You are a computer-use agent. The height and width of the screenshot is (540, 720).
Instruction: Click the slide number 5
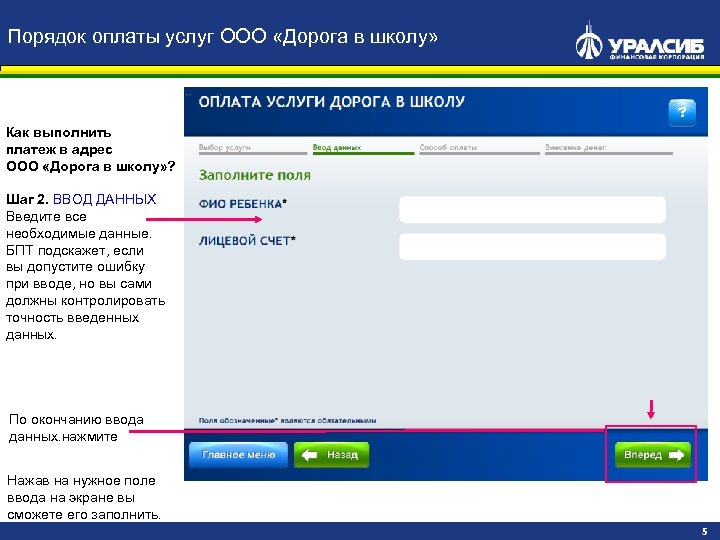[x=704, y=532]
